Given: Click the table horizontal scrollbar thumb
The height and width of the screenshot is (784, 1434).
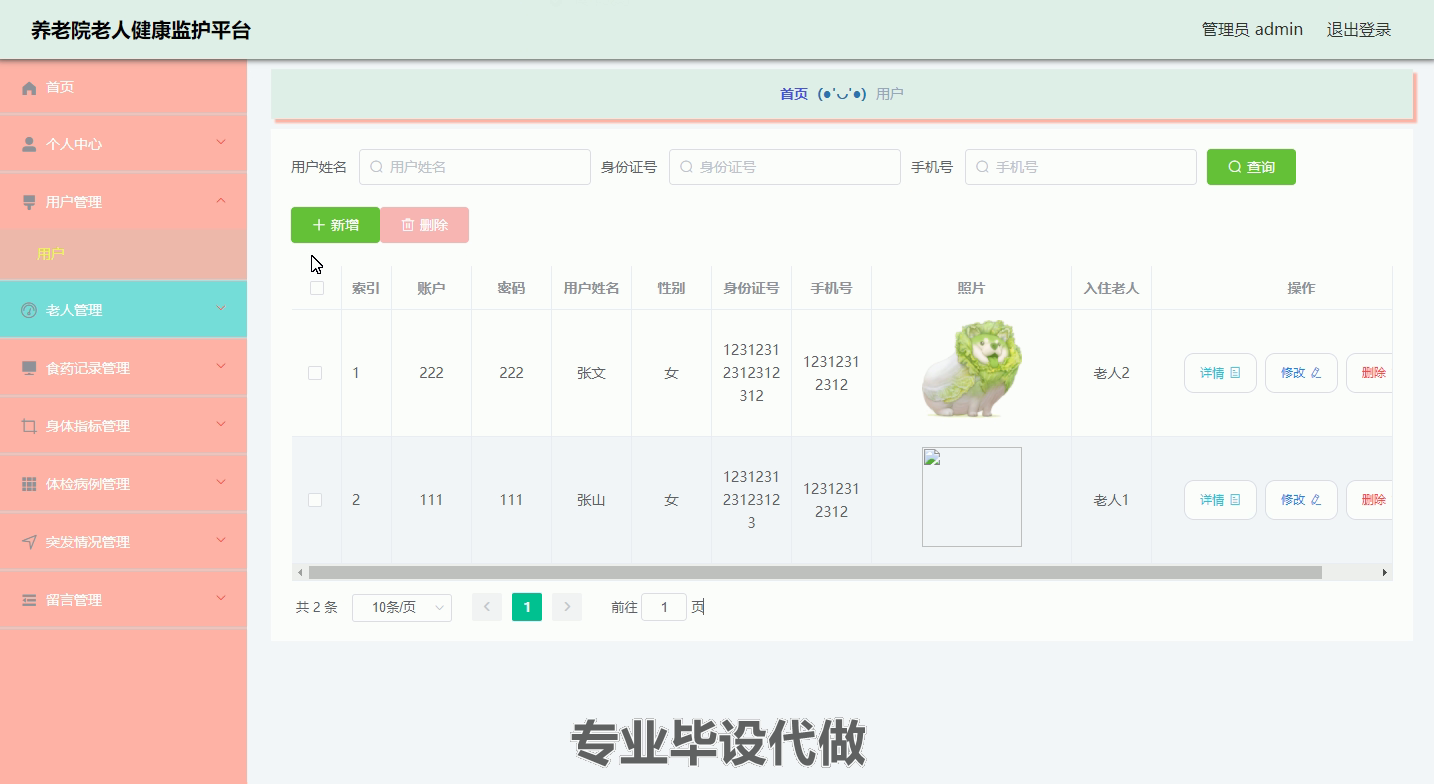Looking at the screenshot, I should pos(815,573).
